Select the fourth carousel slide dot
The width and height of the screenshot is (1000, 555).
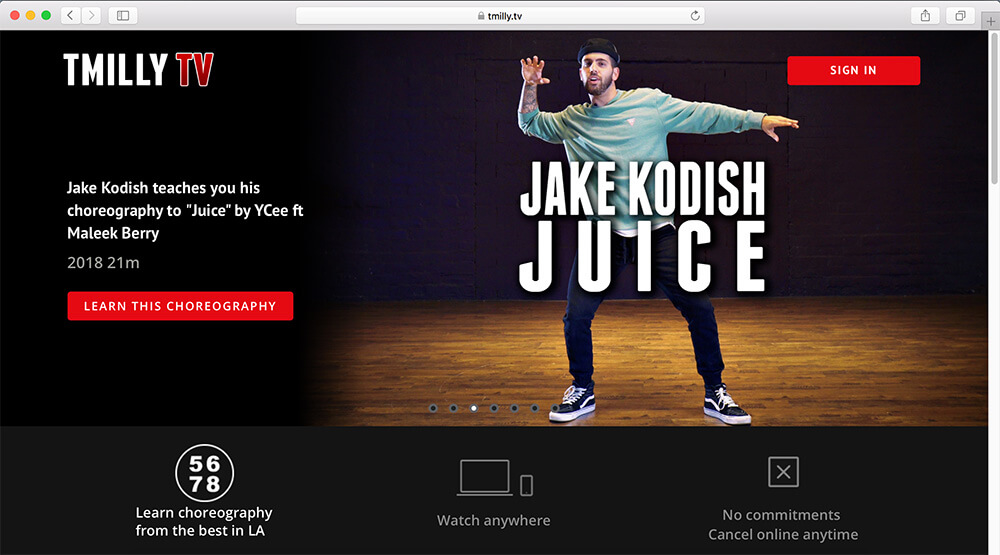(x=494, y=408)
